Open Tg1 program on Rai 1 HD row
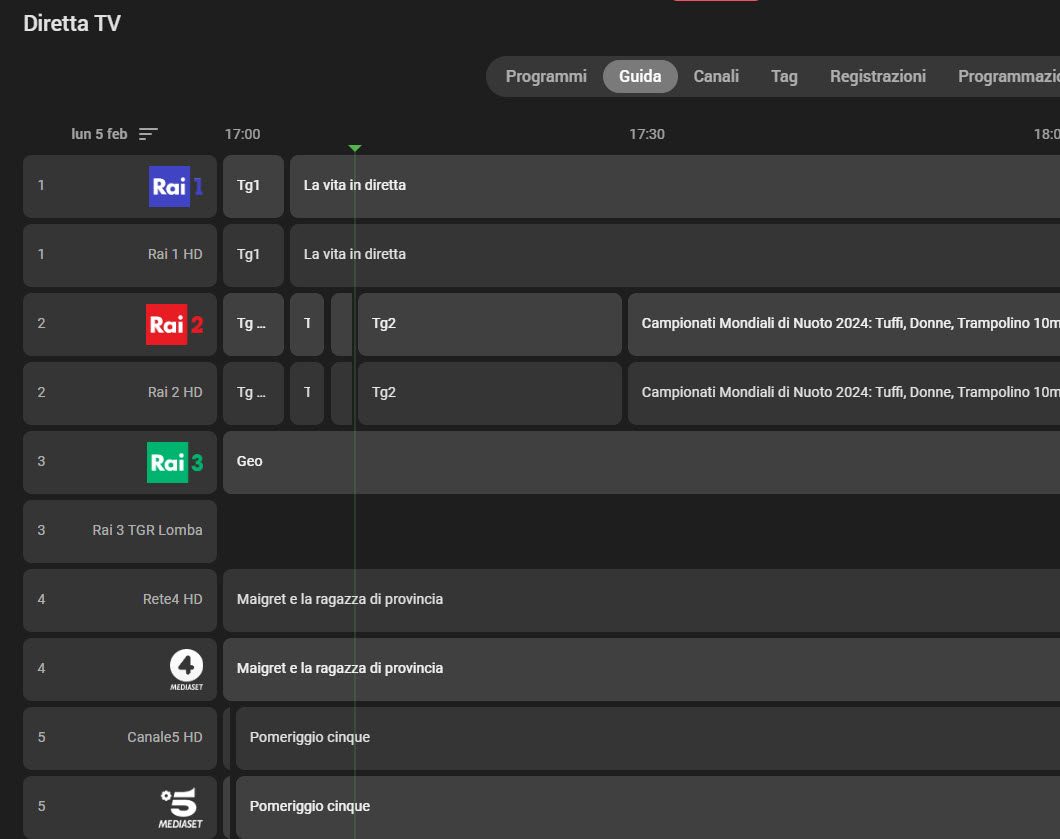 254,255
